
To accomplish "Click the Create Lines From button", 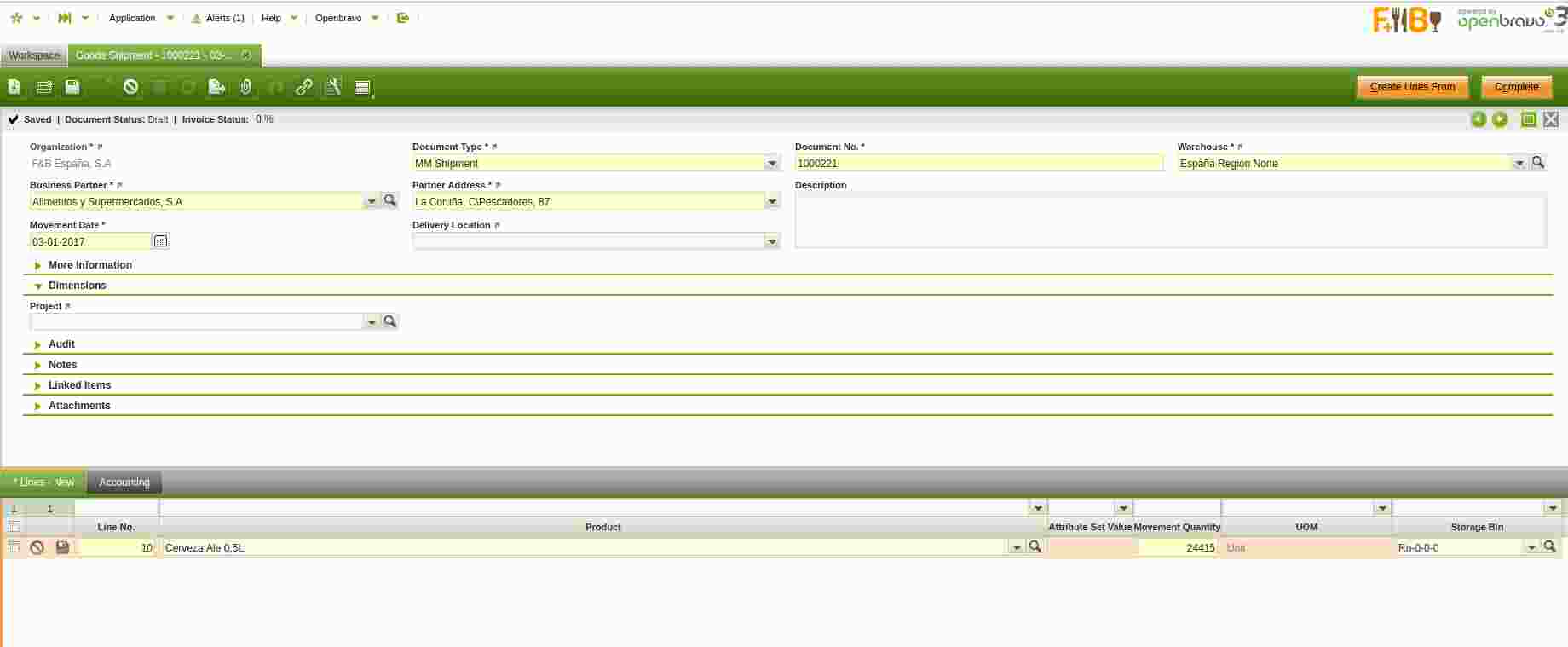I will pos(1412,87).
